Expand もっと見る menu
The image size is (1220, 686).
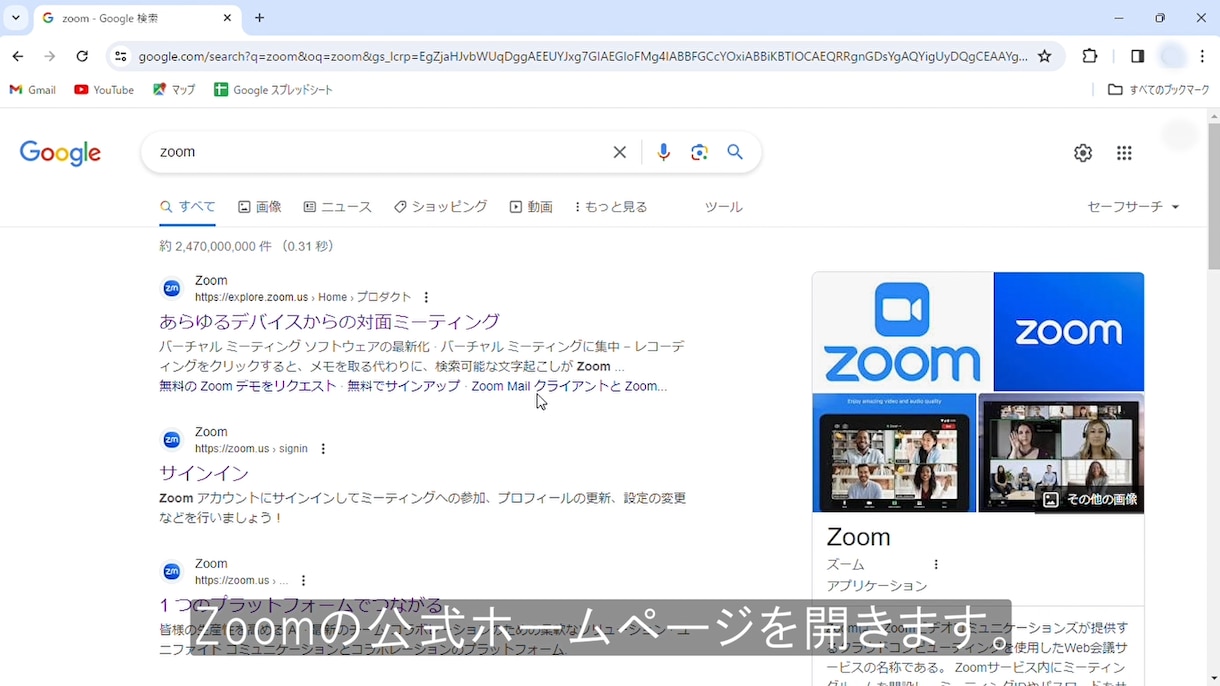point(611,207)
